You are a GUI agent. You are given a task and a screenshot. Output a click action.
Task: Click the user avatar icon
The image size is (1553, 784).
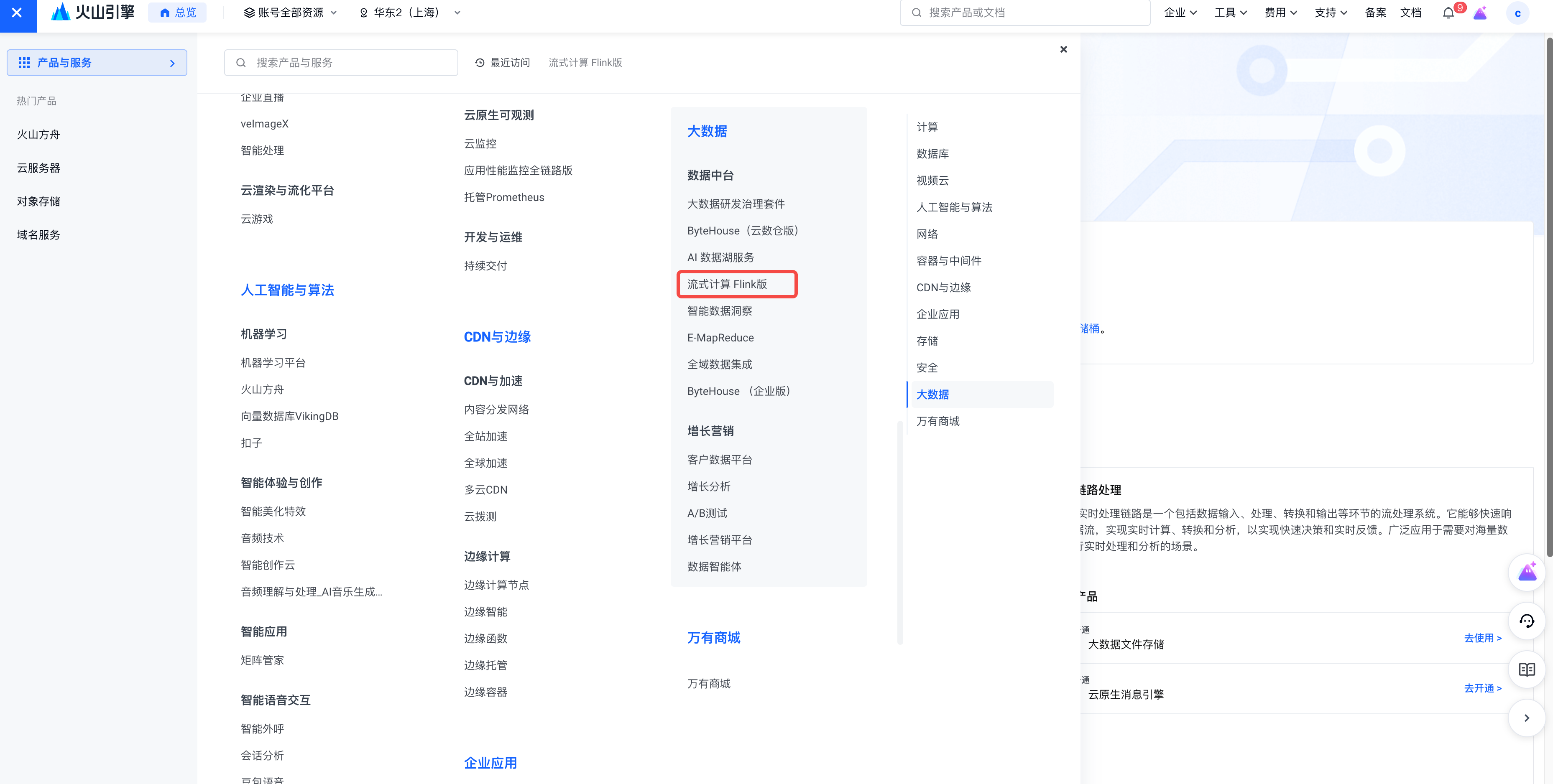pyautogui.click(x=1517, y=13)
